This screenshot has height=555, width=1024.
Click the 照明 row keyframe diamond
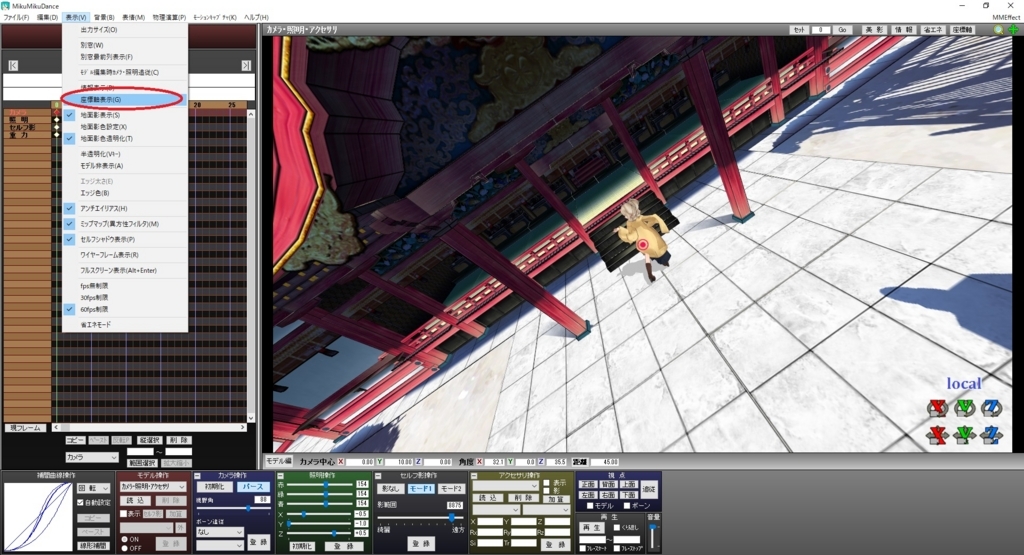tap(57, 120)
